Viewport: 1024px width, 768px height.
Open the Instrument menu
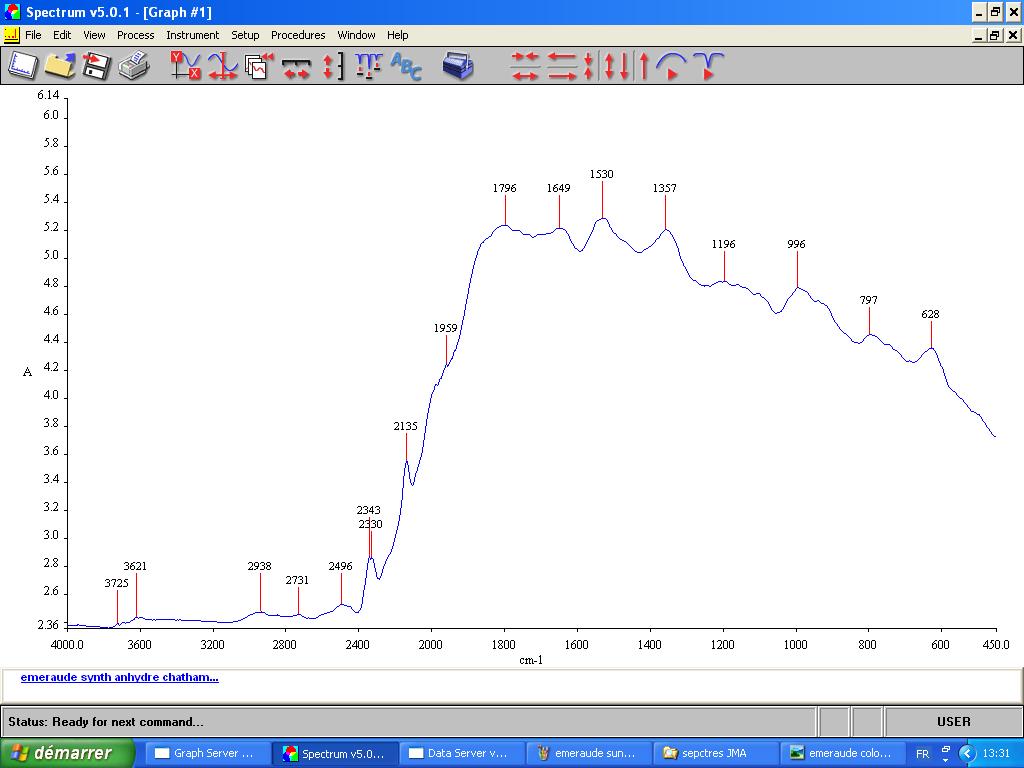point(192,35)
